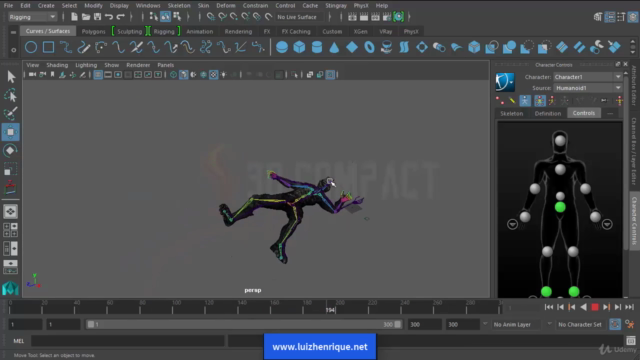Activate the Rotate tool

point(11,151)
